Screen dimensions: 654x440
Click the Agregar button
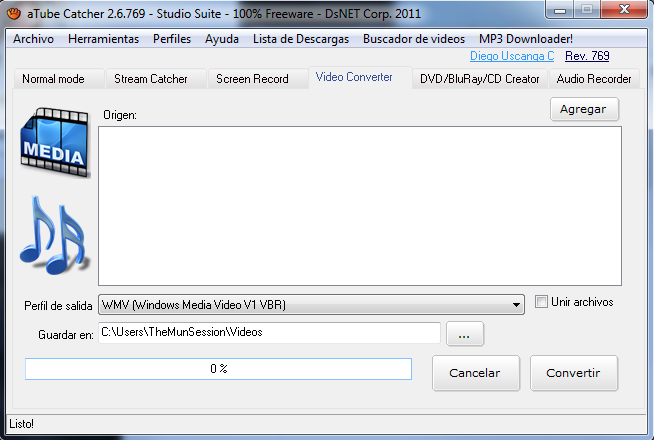click(x=584, y=109)
